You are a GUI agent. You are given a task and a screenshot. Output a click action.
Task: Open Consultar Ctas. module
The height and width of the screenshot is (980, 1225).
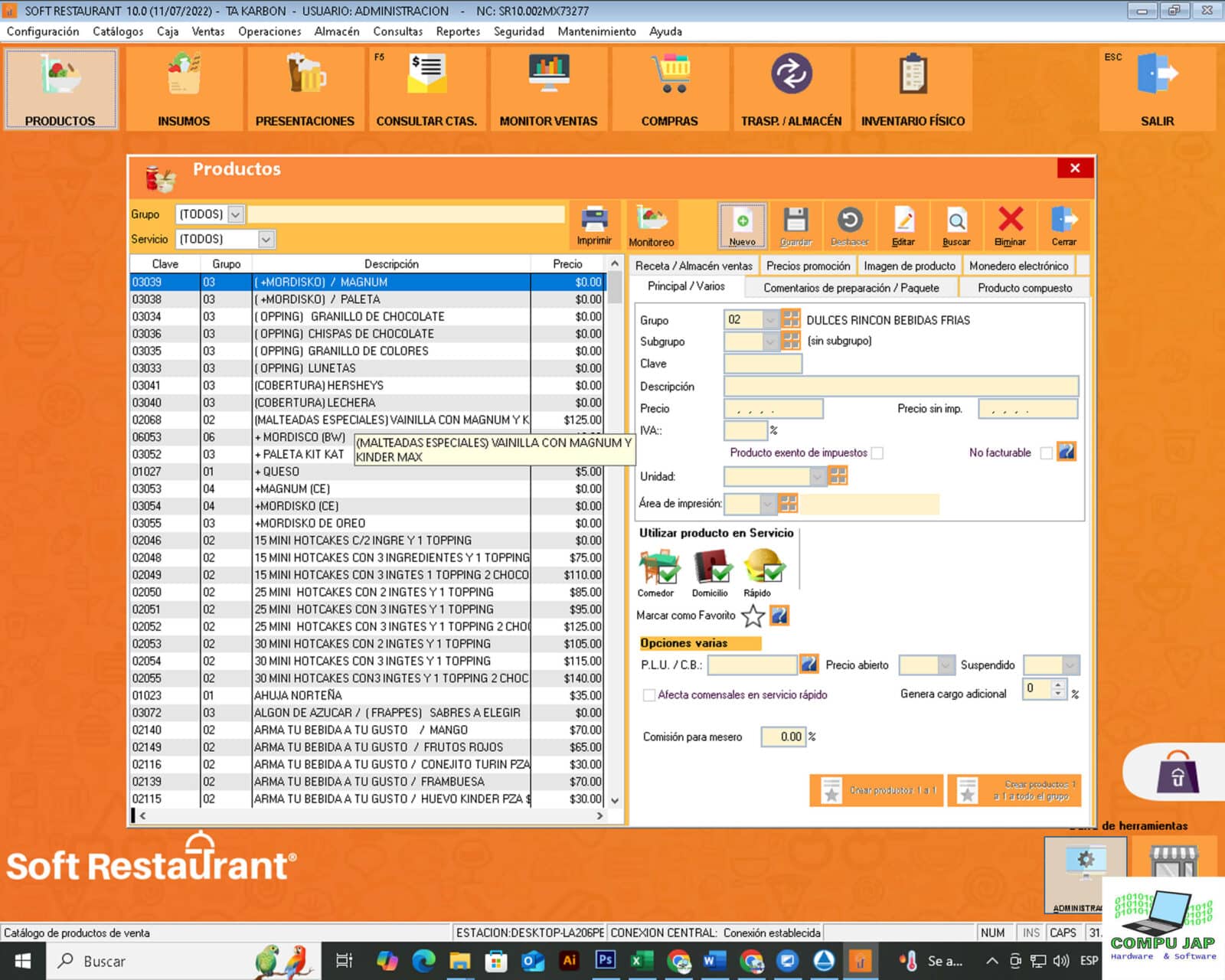[x=426, y=88]
